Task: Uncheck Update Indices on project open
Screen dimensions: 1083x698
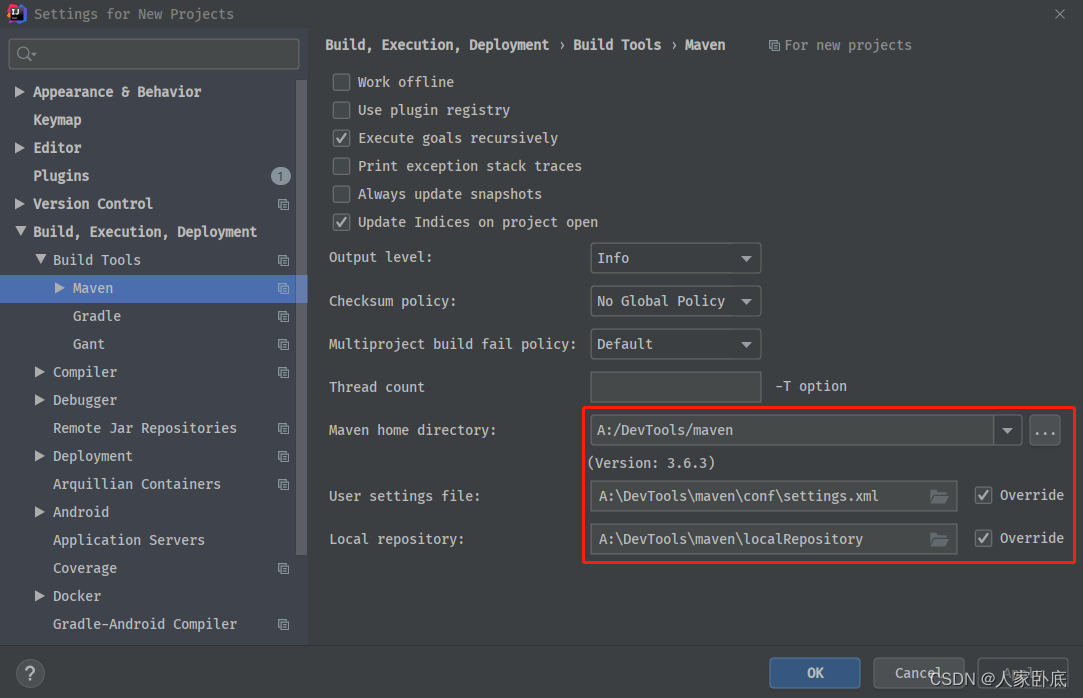Action: pyautogui.click(x=341, y=222)
